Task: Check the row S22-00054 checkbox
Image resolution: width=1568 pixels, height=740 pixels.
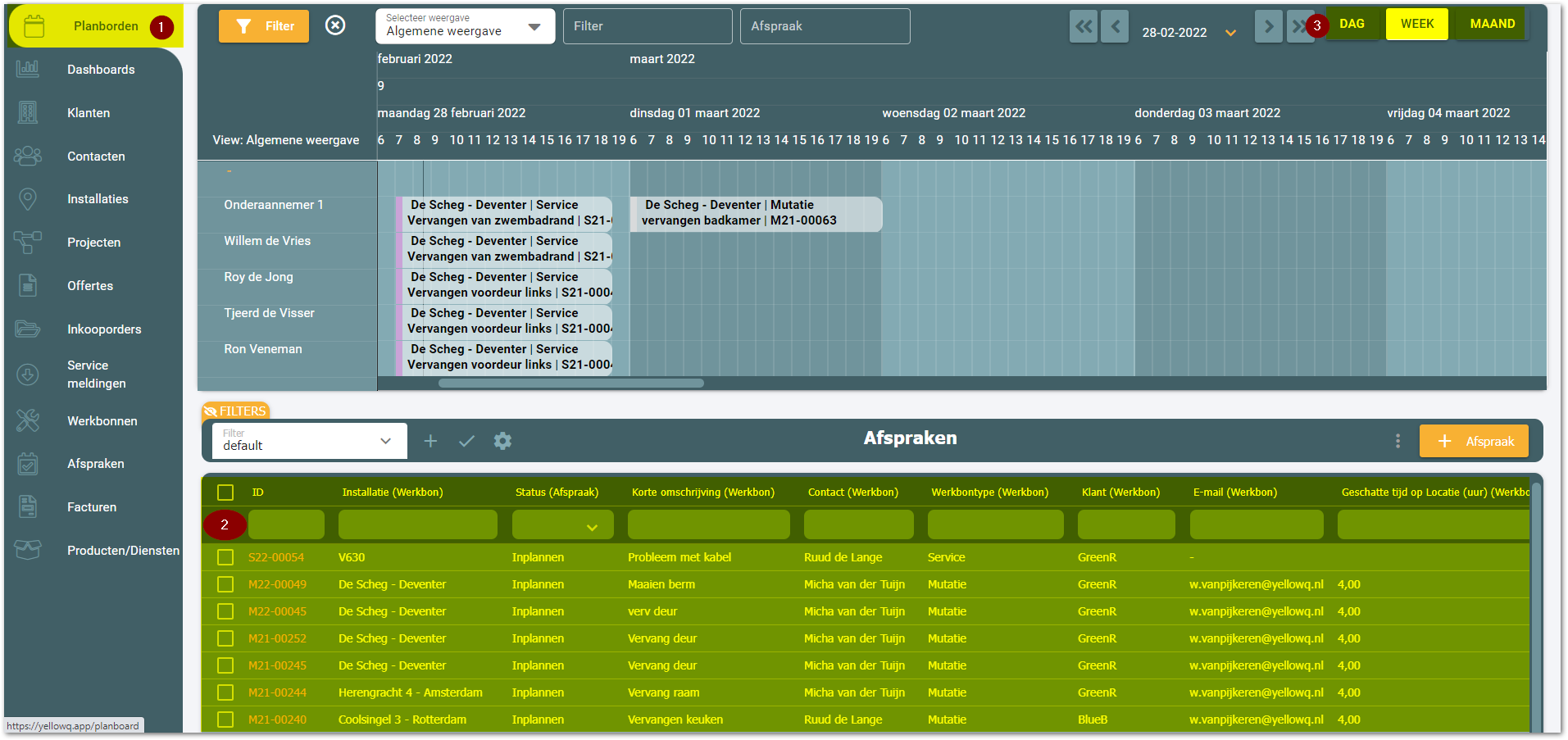Action: click(x=225, y=557)
